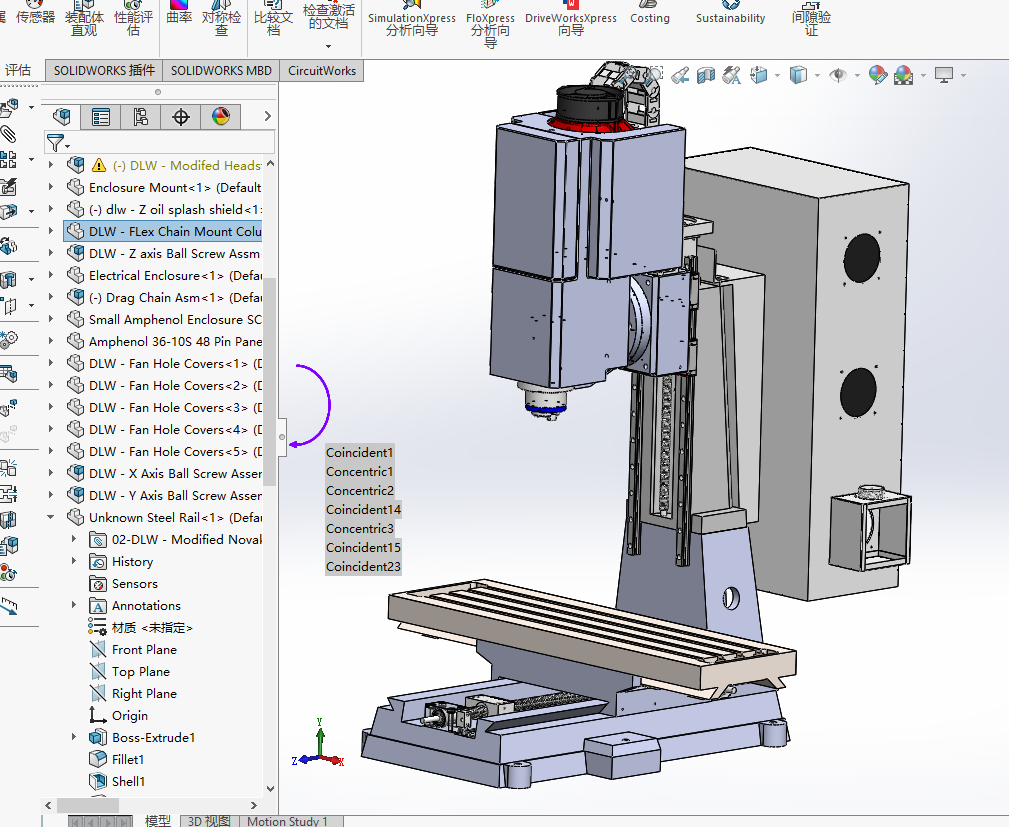This screenshot has height=827, width=1009.
Task: Click the Dynamic Annotation Views icon
Action: (732, 75)
